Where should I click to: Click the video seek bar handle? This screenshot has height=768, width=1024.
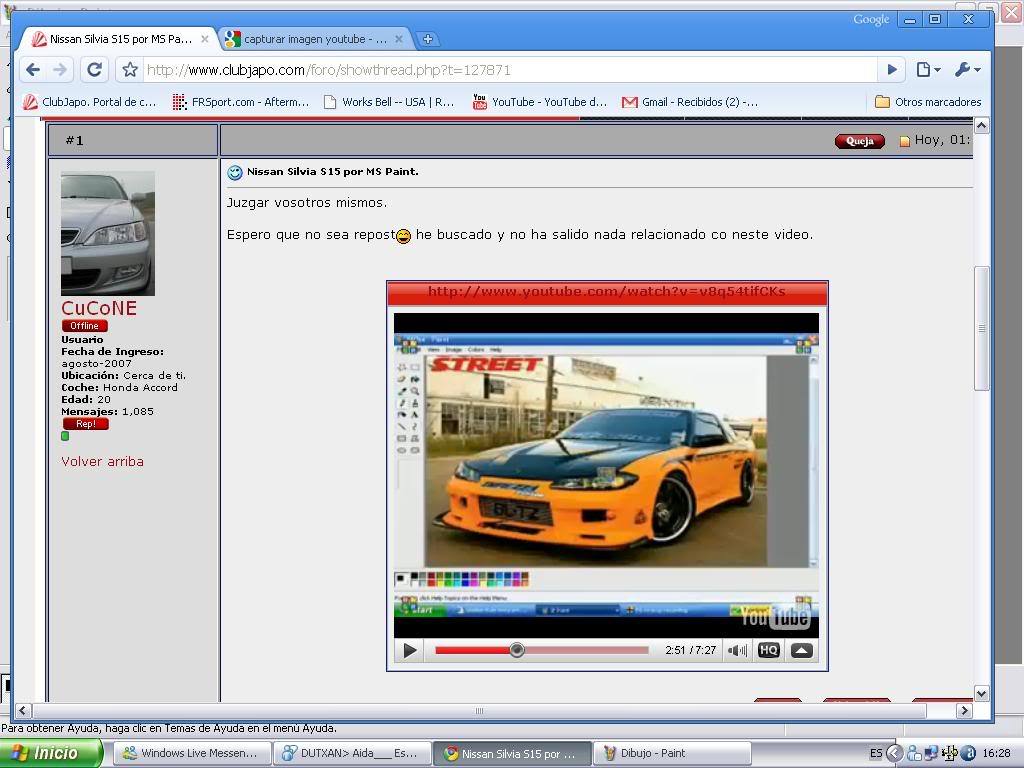pos(517,650)
